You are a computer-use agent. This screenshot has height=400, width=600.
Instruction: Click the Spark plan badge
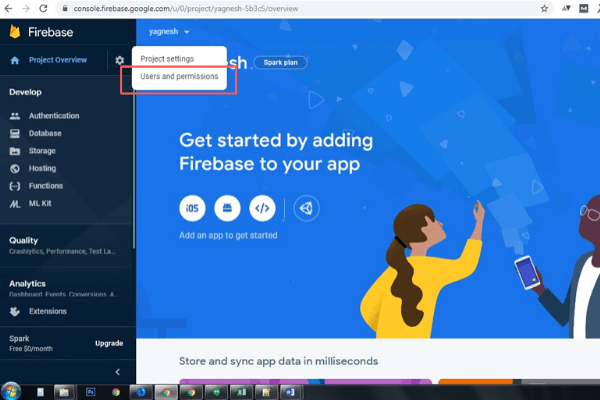pos(281,62)
